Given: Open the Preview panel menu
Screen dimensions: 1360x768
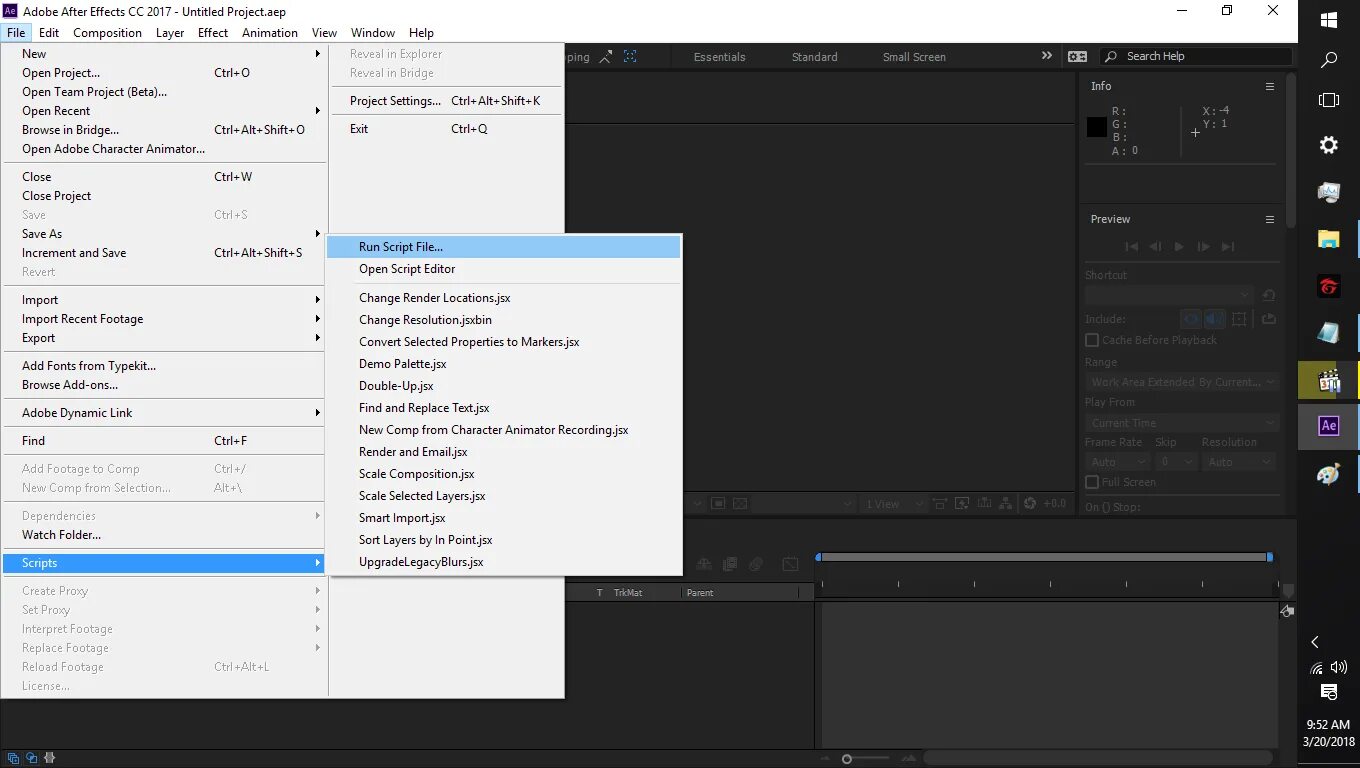Looking at the screenshot, I should [x=1270, y=219].
